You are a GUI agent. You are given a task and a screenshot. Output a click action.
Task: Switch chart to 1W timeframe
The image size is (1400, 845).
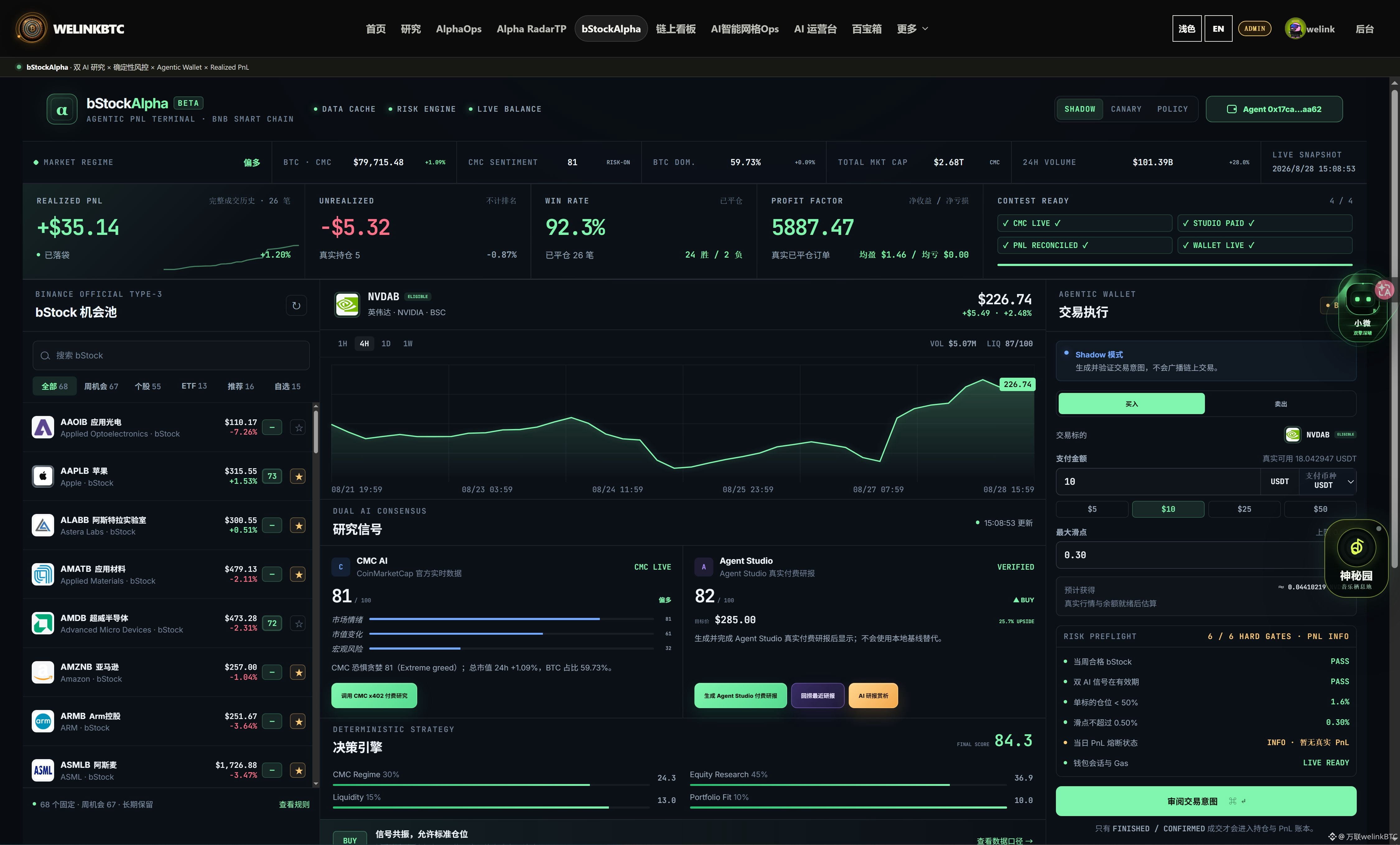[408, 344]
